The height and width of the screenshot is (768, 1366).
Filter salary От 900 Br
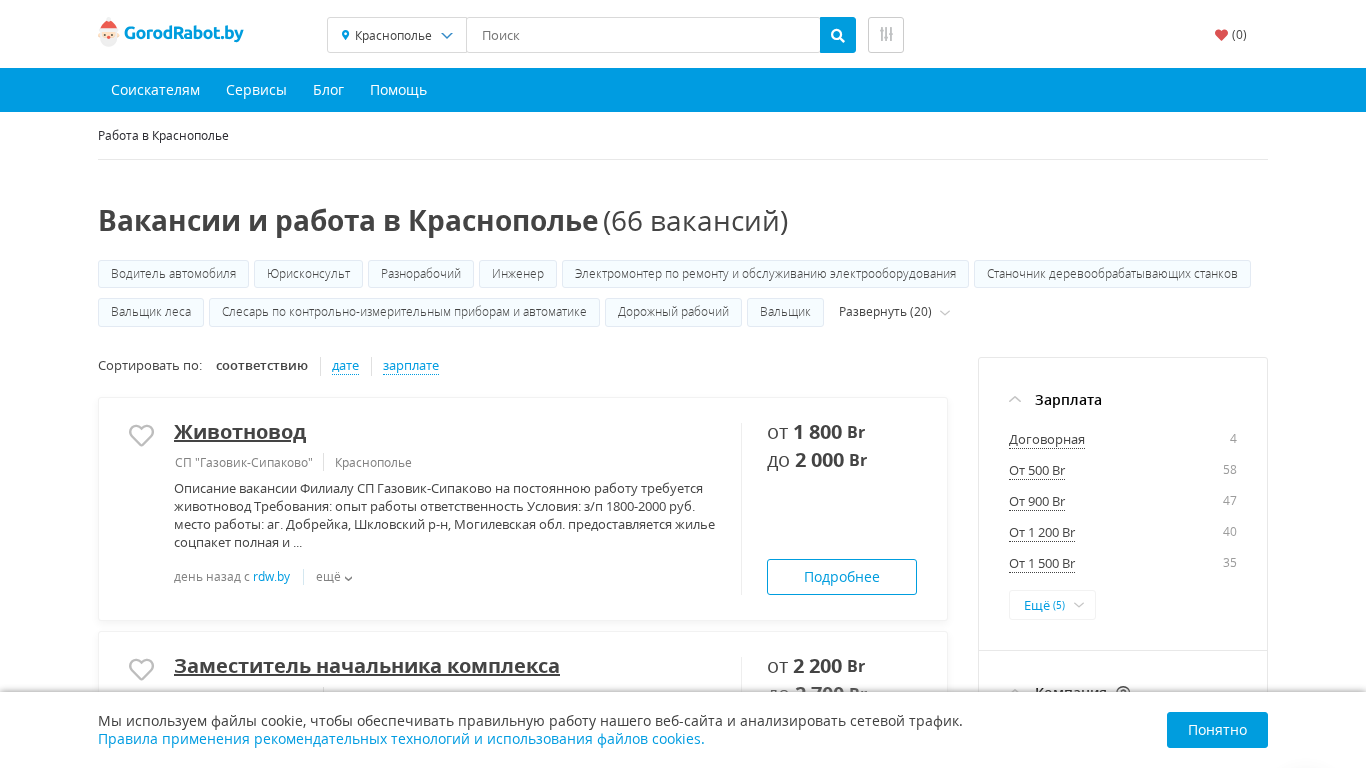pos(1037,502)
